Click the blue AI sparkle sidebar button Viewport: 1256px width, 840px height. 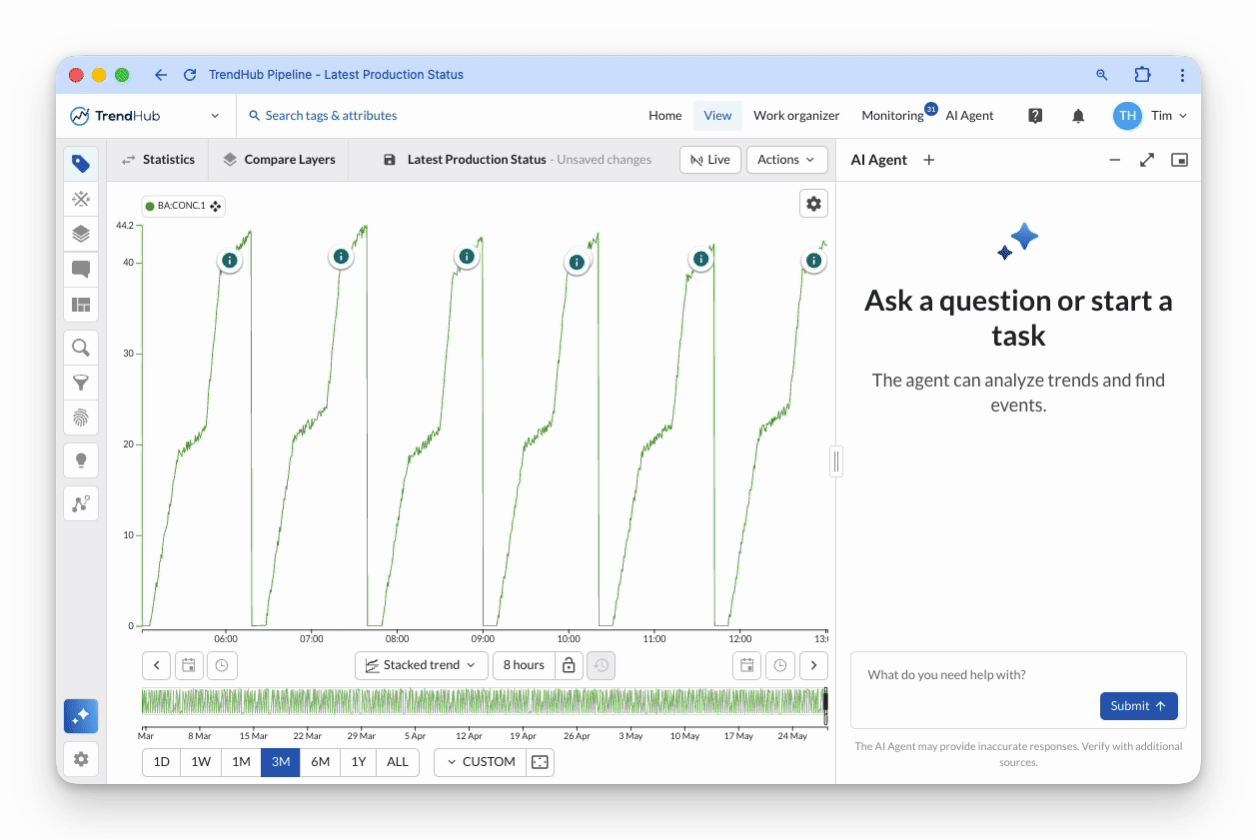coord(81,716)
